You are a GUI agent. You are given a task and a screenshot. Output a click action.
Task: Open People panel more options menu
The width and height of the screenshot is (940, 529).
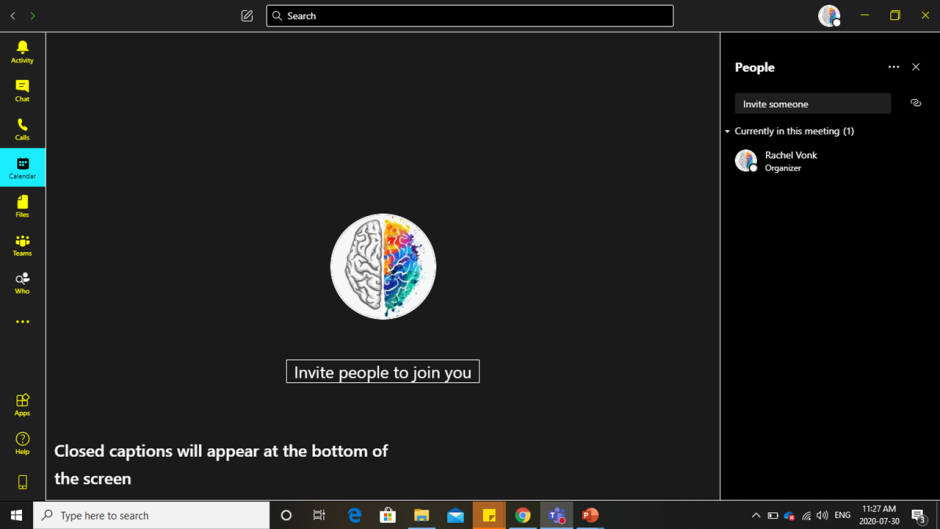[893, 67]
